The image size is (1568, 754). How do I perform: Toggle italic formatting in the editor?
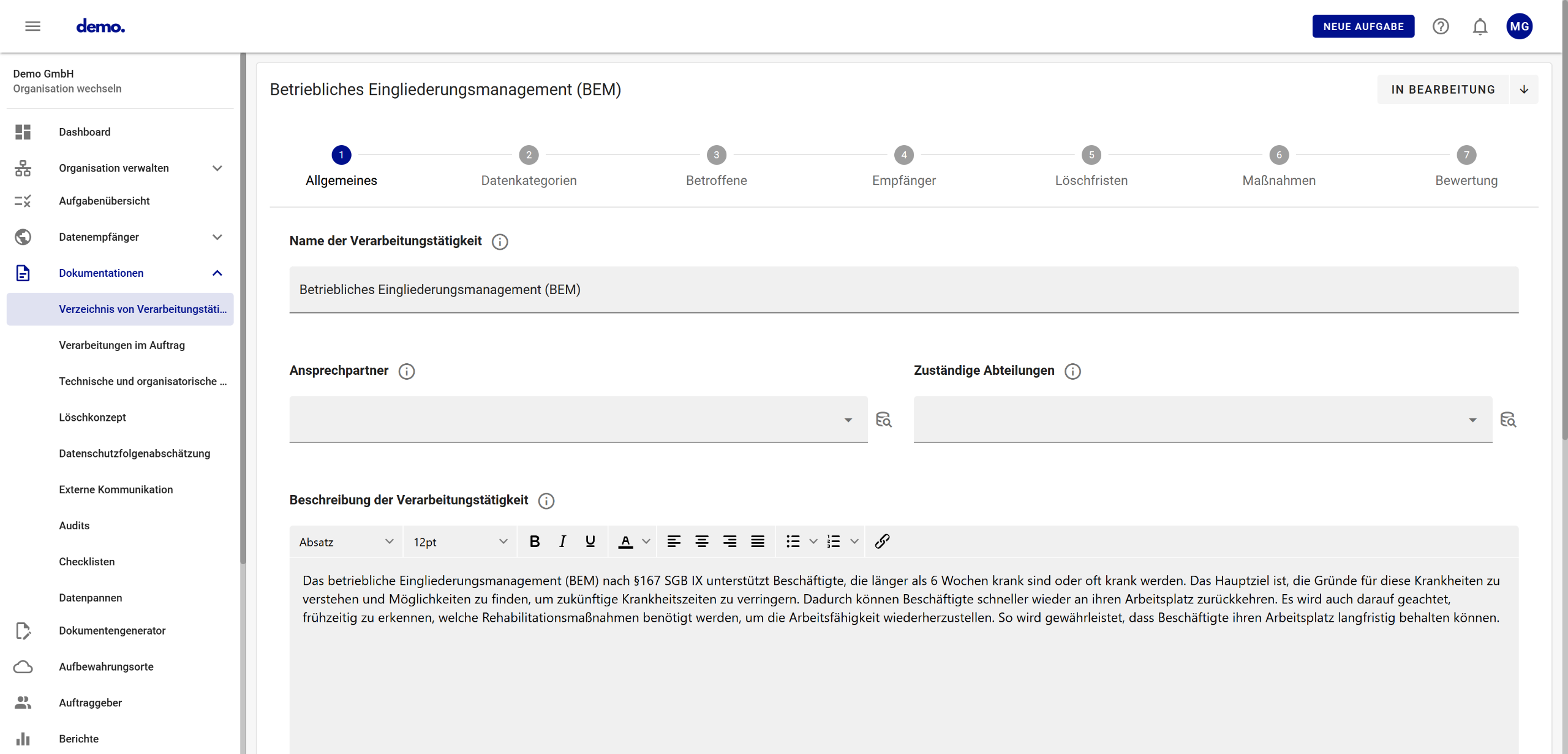pyautogui.click(x=562, y=541)
